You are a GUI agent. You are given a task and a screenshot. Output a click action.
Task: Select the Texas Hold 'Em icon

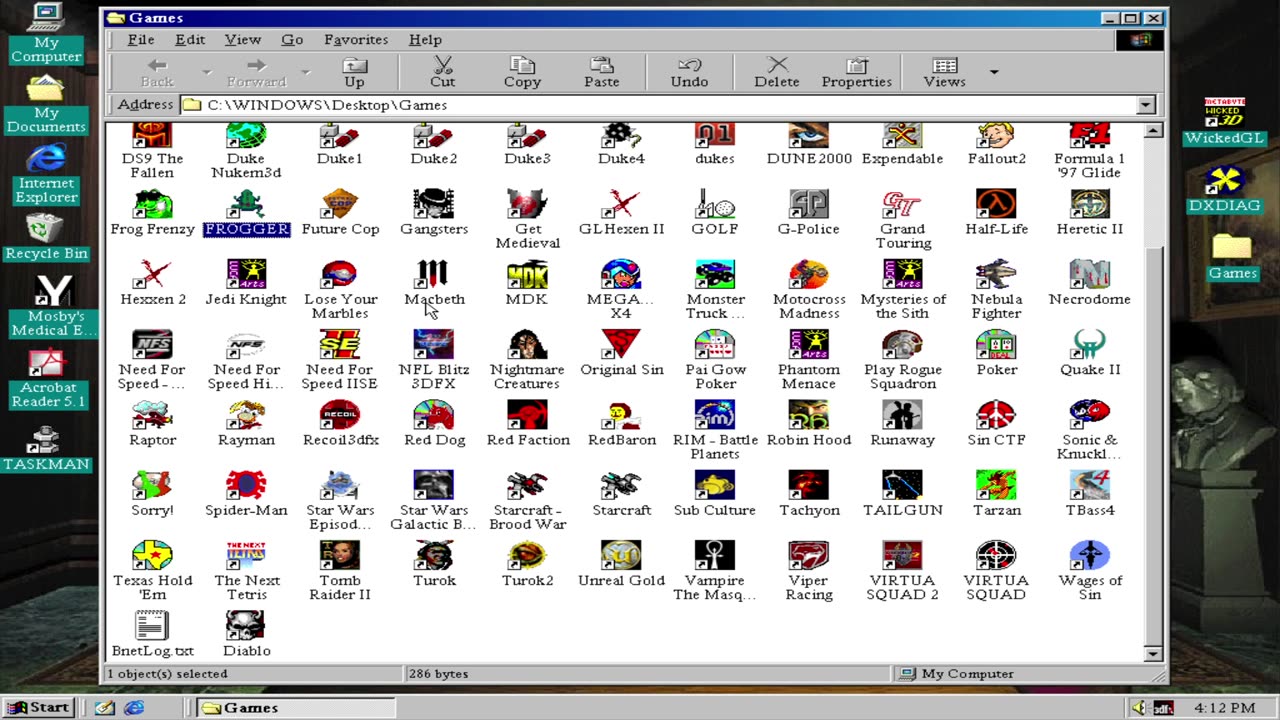pos(152,555)
